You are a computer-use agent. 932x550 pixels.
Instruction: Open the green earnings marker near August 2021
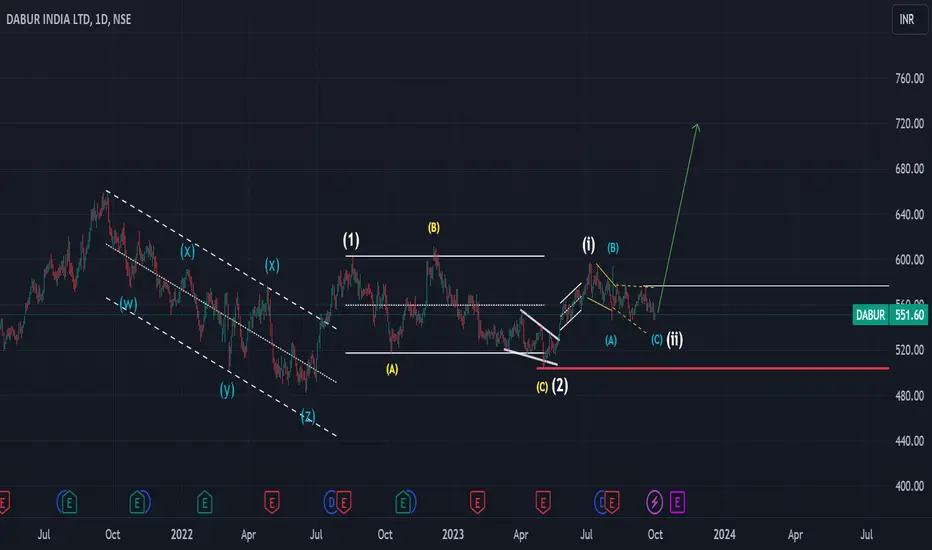tap(69, 502)
